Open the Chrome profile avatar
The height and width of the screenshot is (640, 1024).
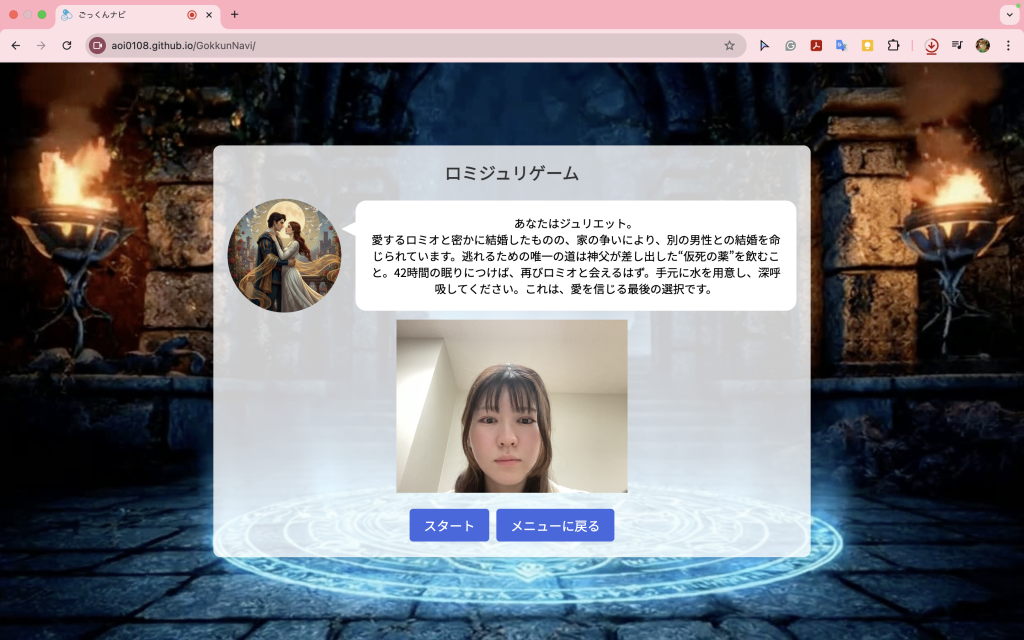[983, 45]
